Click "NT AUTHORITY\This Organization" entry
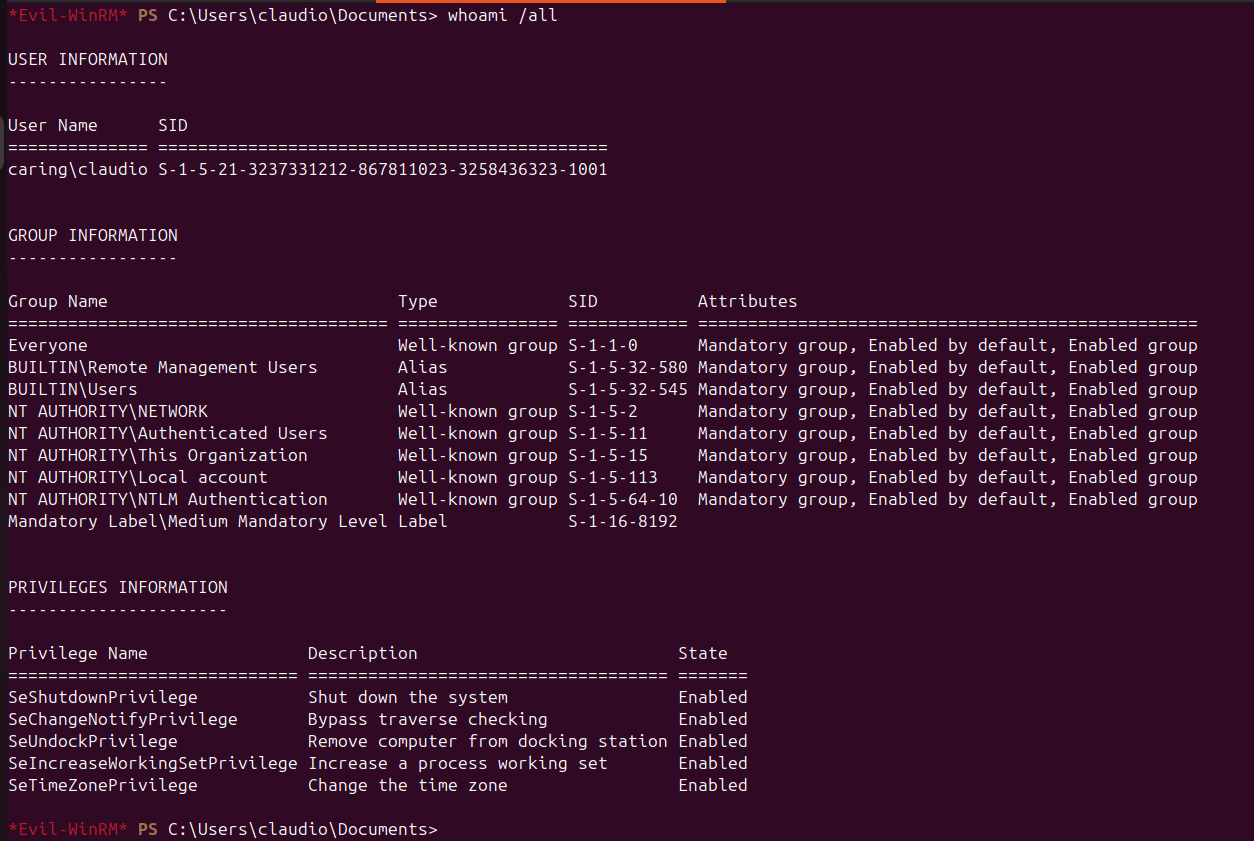1254x841 pixels. (x=158, y=456)
